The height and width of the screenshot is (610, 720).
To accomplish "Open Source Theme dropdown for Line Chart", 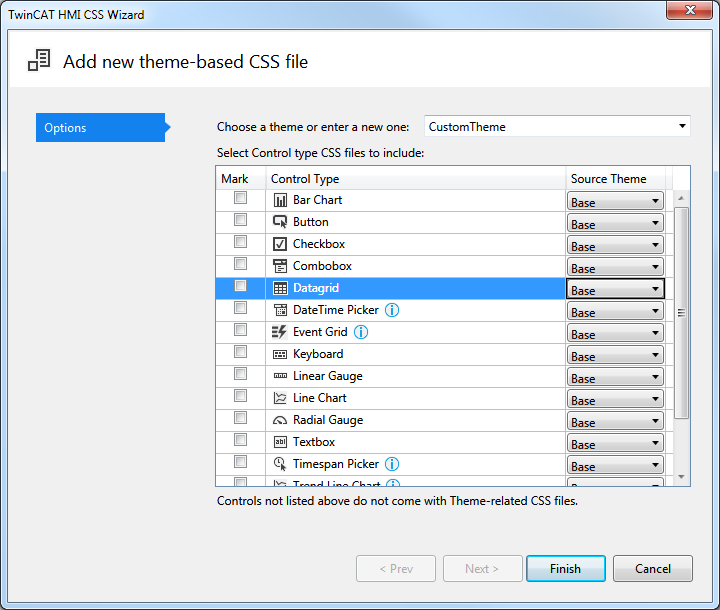I will coord(615,399).
